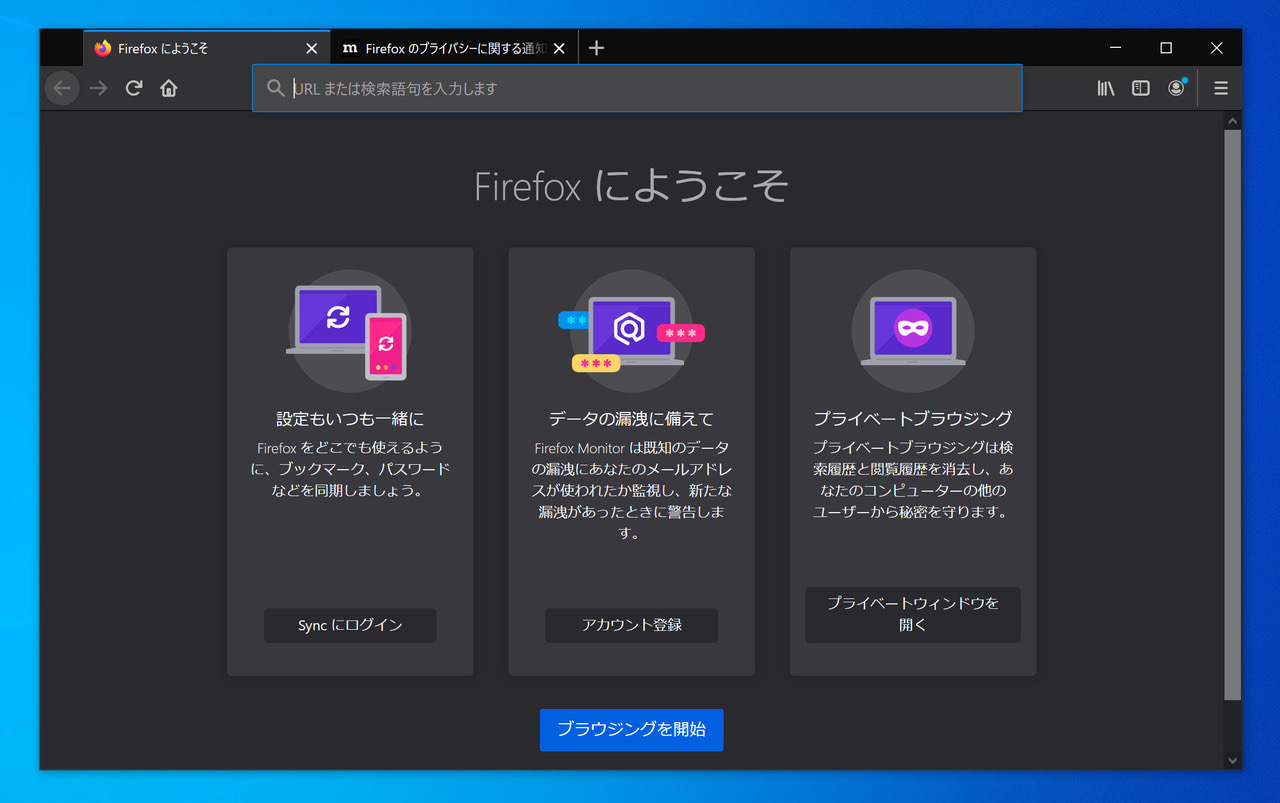Minimize the Firefox window

click(x=1115, y=48)
